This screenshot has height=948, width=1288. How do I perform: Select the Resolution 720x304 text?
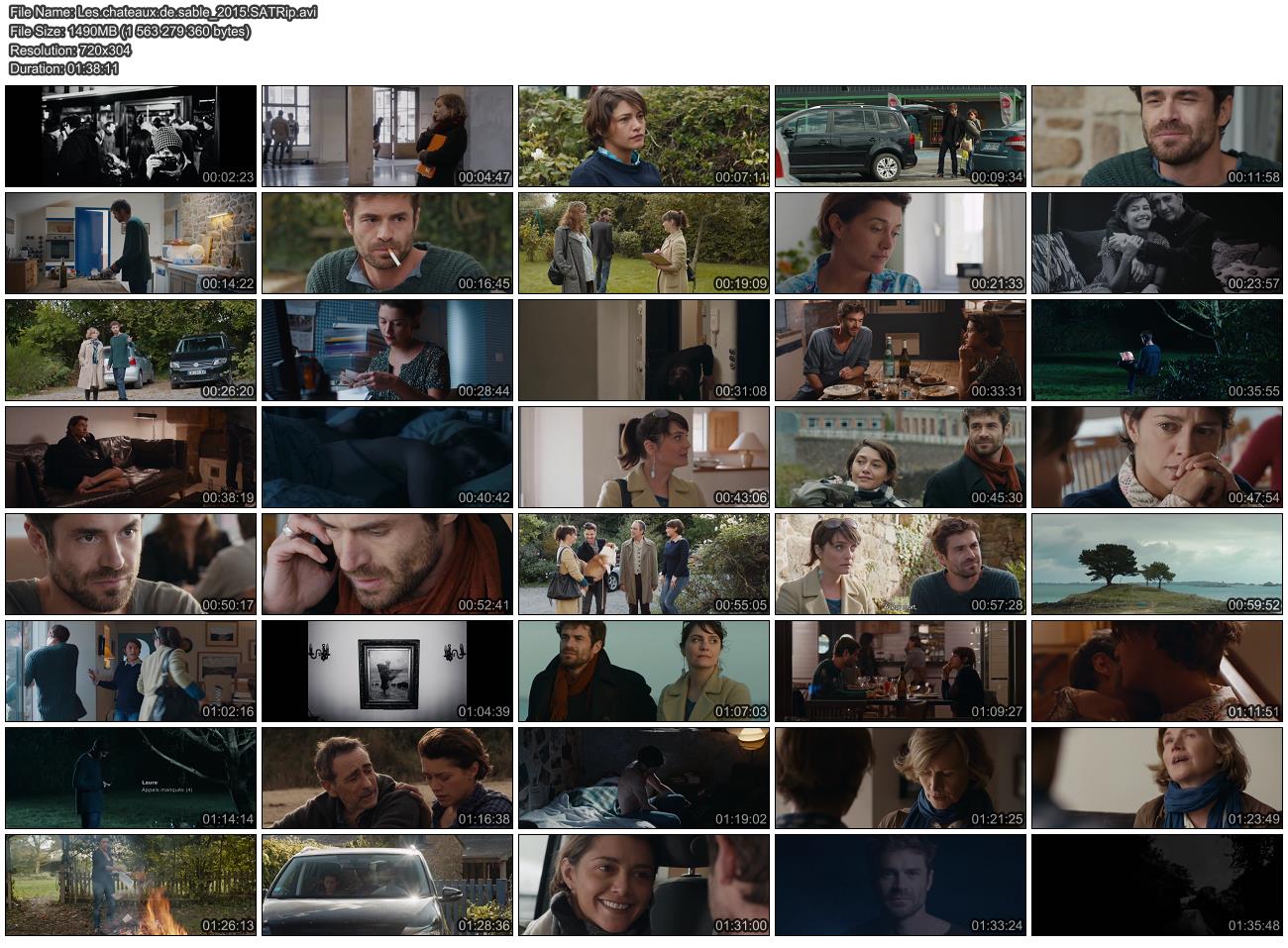pyautogui.click(x=69, y=50)
